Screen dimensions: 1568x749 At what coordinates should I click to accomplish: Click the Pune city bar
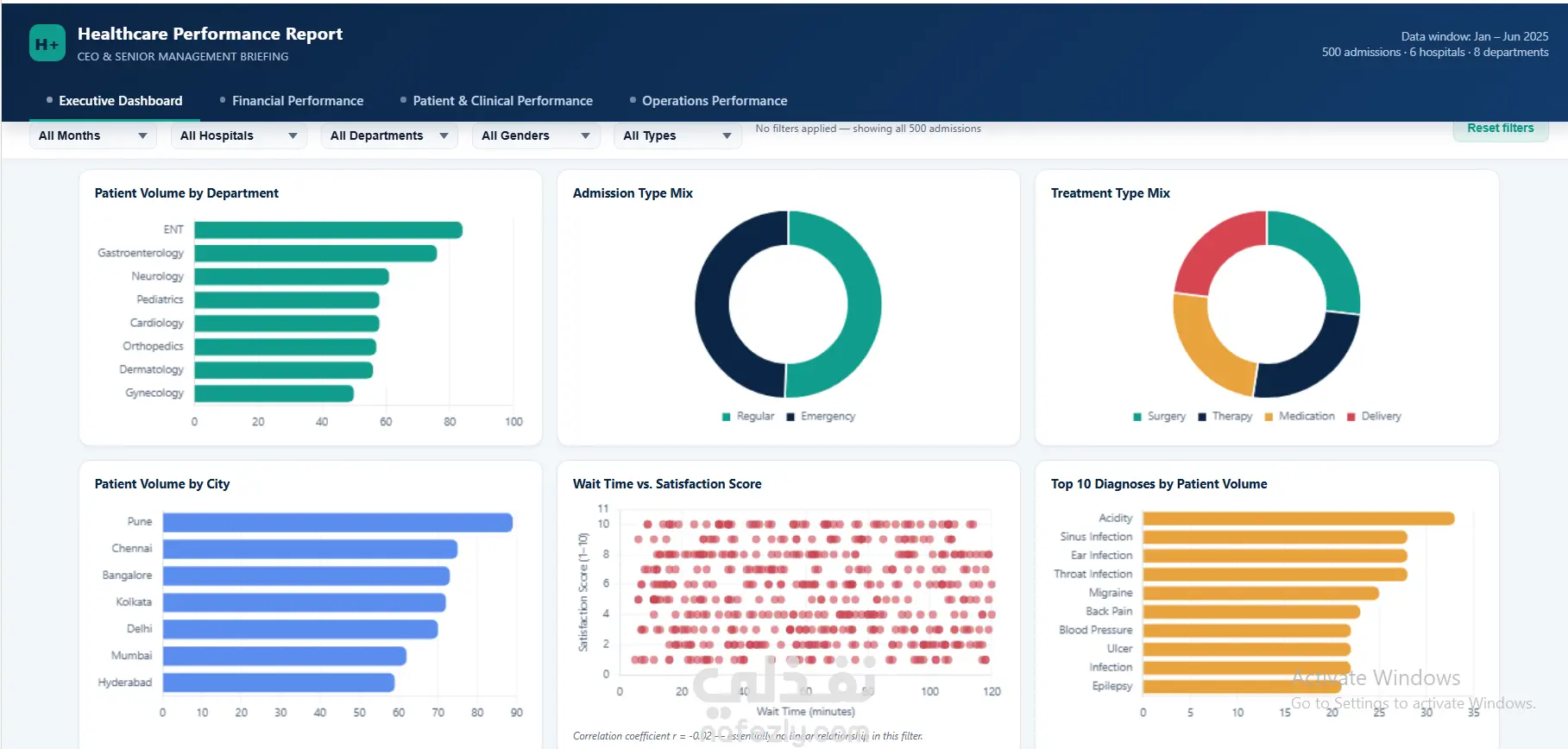(x=338, y=523)
